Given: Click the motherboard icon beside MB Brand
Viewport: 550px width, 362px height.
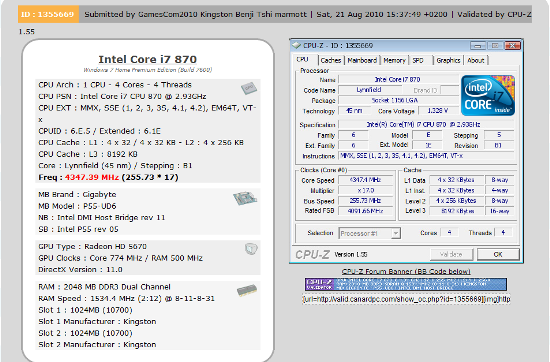Looking at the screenshot, I should pyautogui.click(x=245, y=198).
